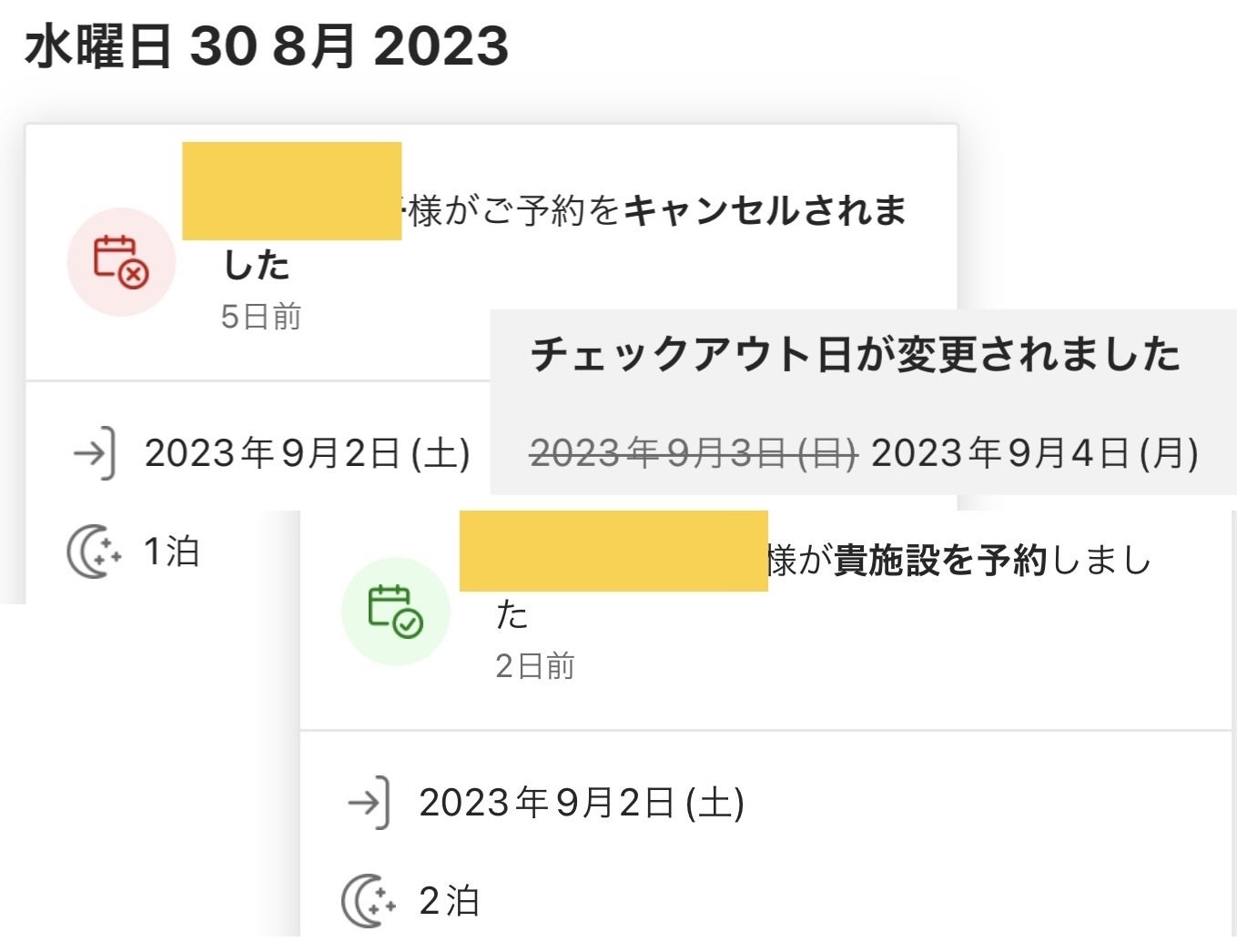Click check-in arrow icon in the cancellation card
Image resolution: width=1237 pixels, height=952 pixels.
pos(95,452)
